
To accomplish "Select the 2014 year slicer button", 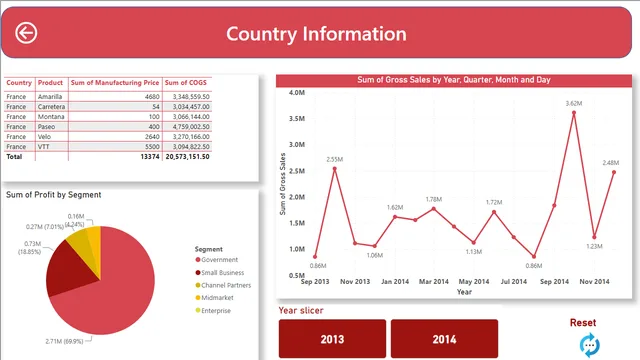I will pyautogui.click(x=444, y=339).
